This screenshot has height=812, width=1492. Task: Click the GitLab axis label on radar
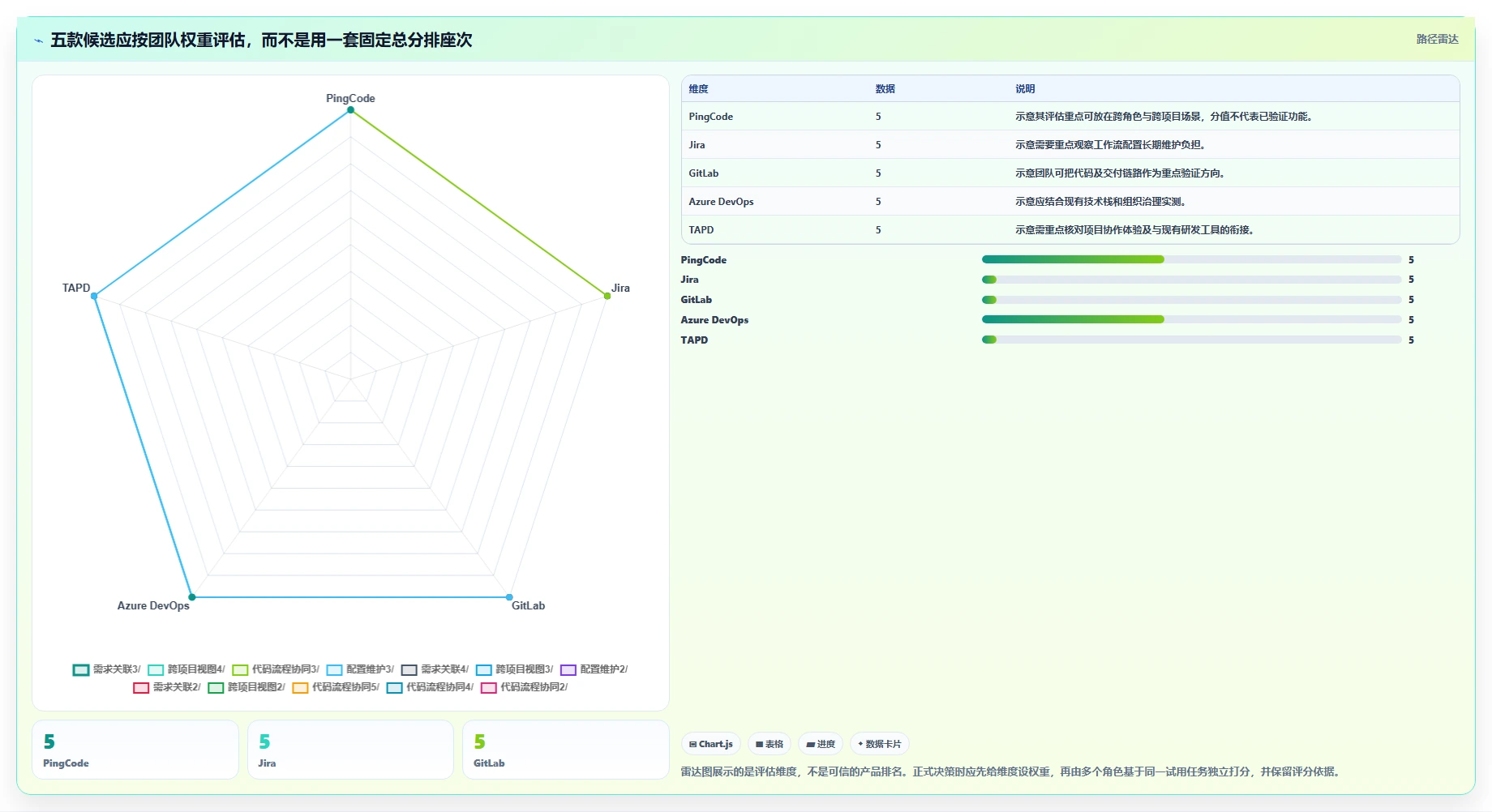[x=528, y=605]
